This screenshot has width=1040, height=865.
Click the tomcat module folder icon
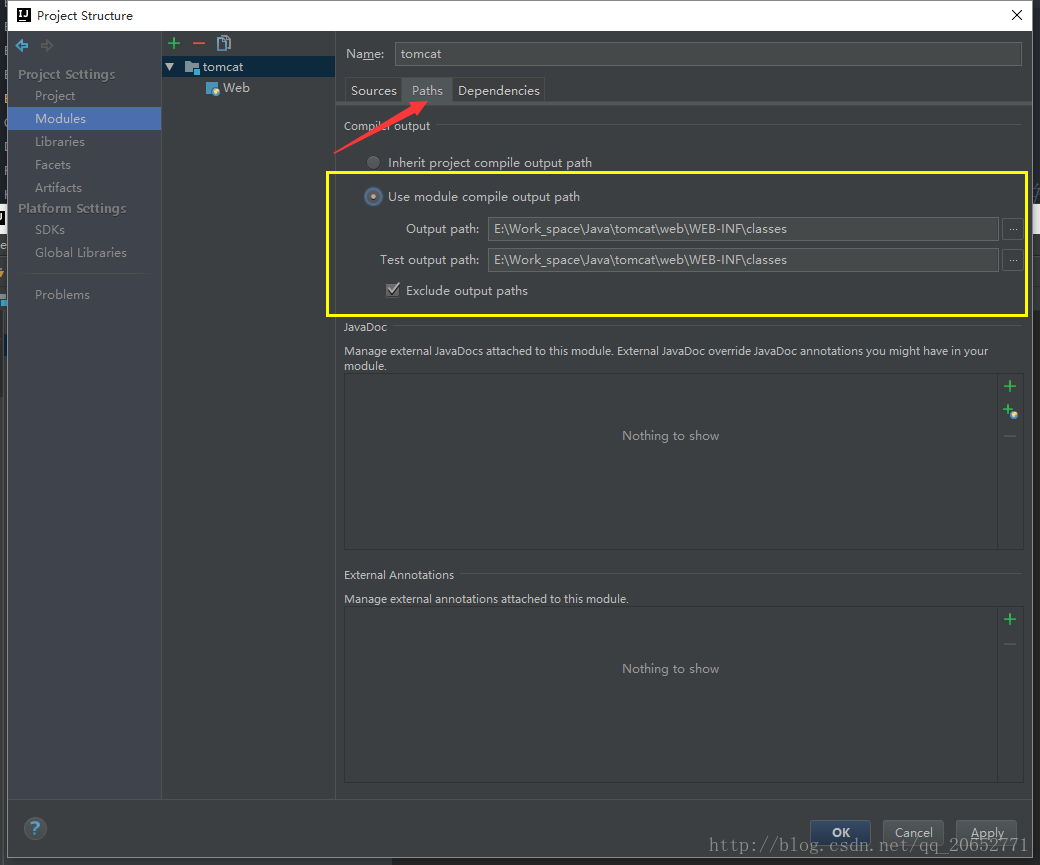pos(192,67)
